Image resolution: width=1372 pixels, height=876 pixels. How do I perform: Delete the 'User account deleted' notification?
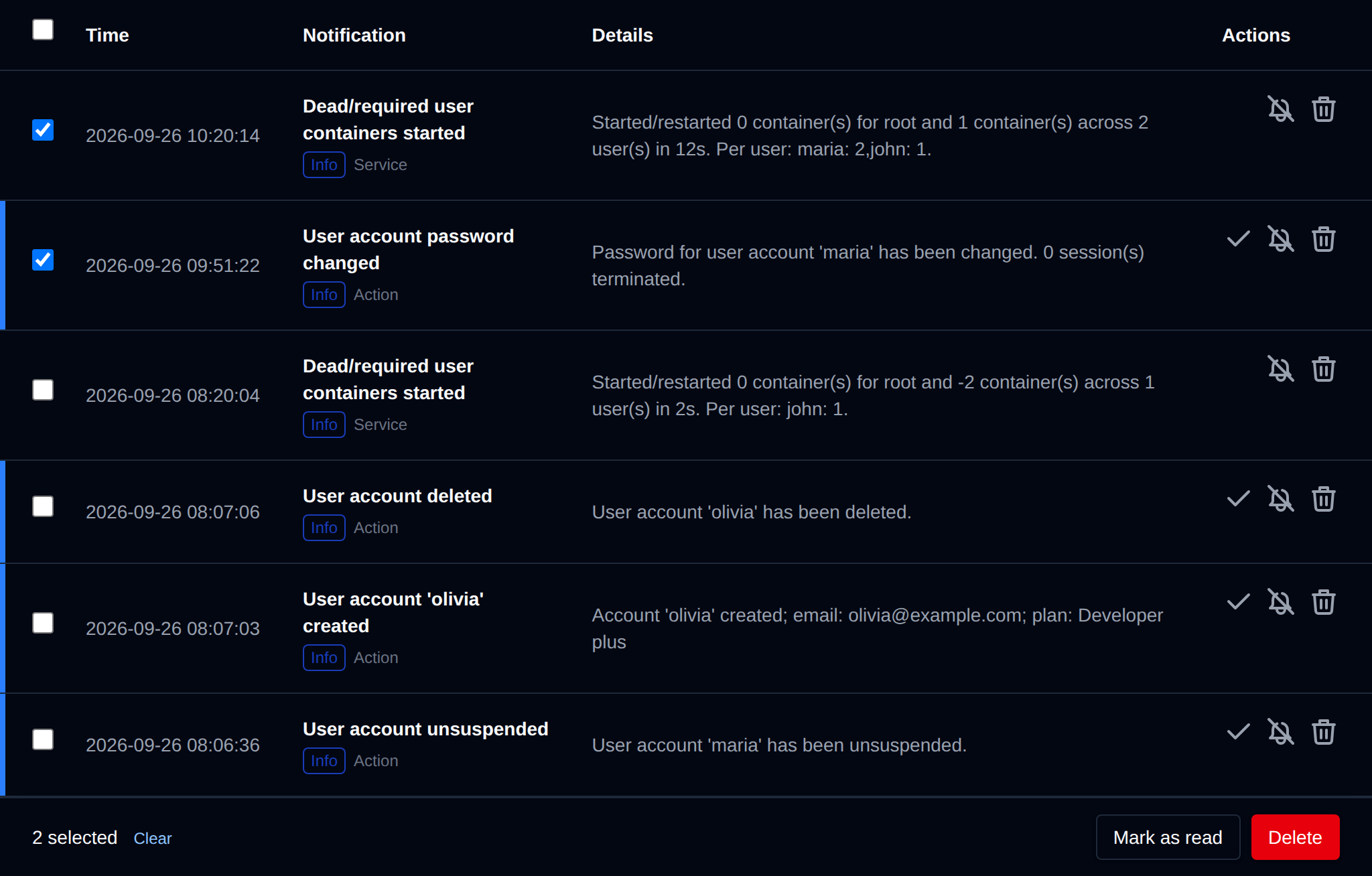(x=1323, y=499)
